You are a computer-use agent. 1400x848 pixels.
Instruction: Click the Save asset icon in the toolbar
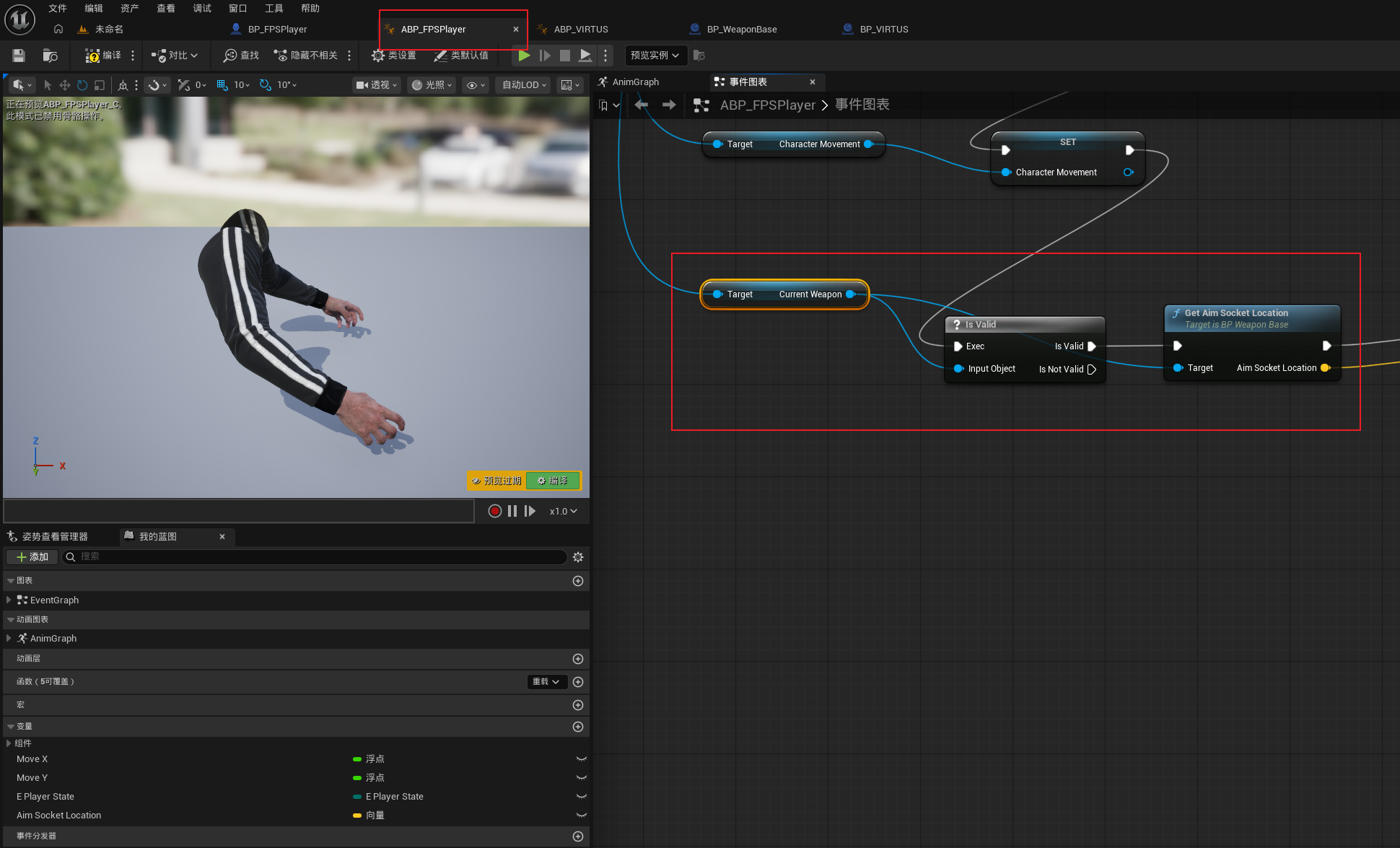pyautogui.click(x=19, y=56)
